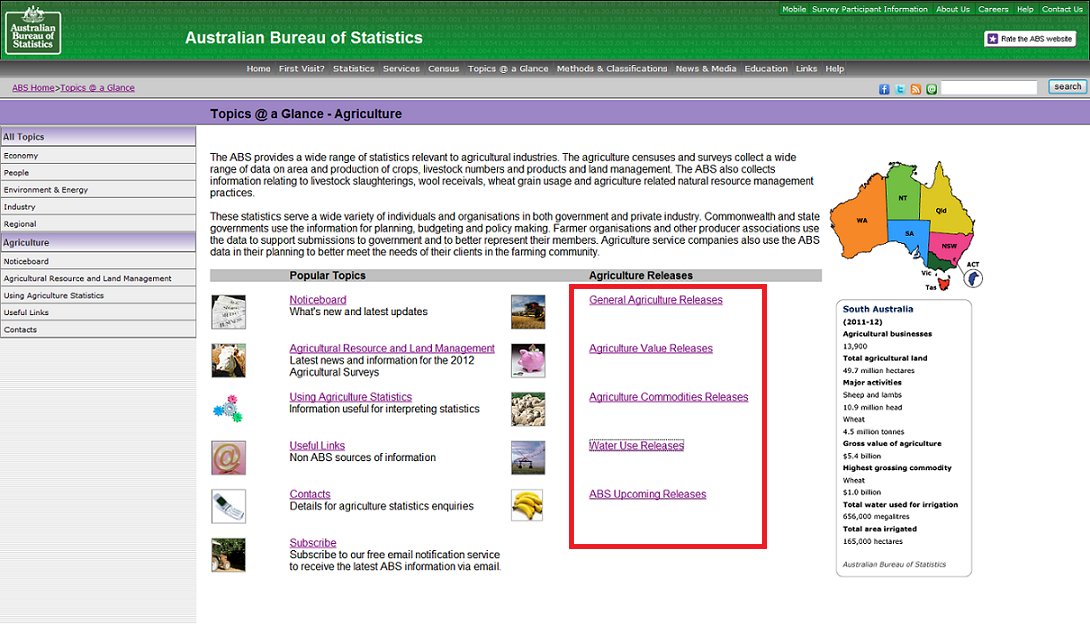Open the Subscribe link
Image resolution: width=1090 pixels, height=624 pixels.
tap(312, 542)
